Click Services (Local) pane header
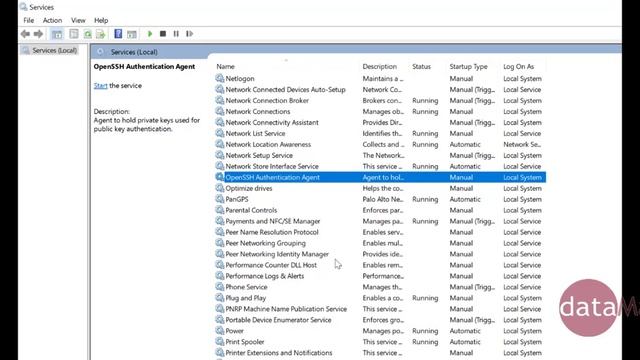 [x=134, y=52]
